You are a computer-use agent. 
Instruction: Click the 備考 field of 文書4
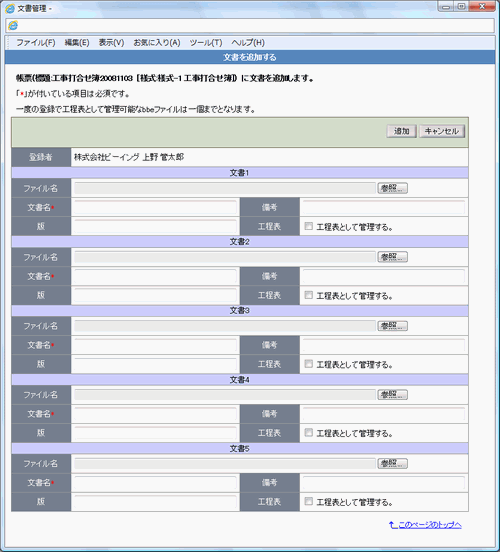pyautogui.click(x=383, y=414)
